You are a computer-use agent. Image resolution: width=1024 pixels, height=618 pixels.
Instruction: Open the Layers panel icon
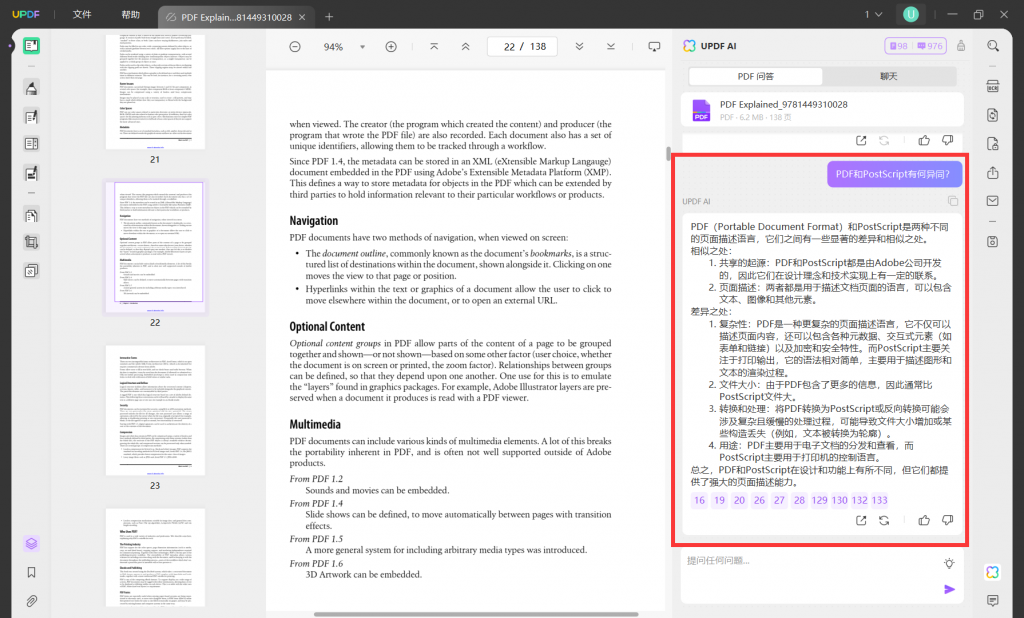pos(31,544)
